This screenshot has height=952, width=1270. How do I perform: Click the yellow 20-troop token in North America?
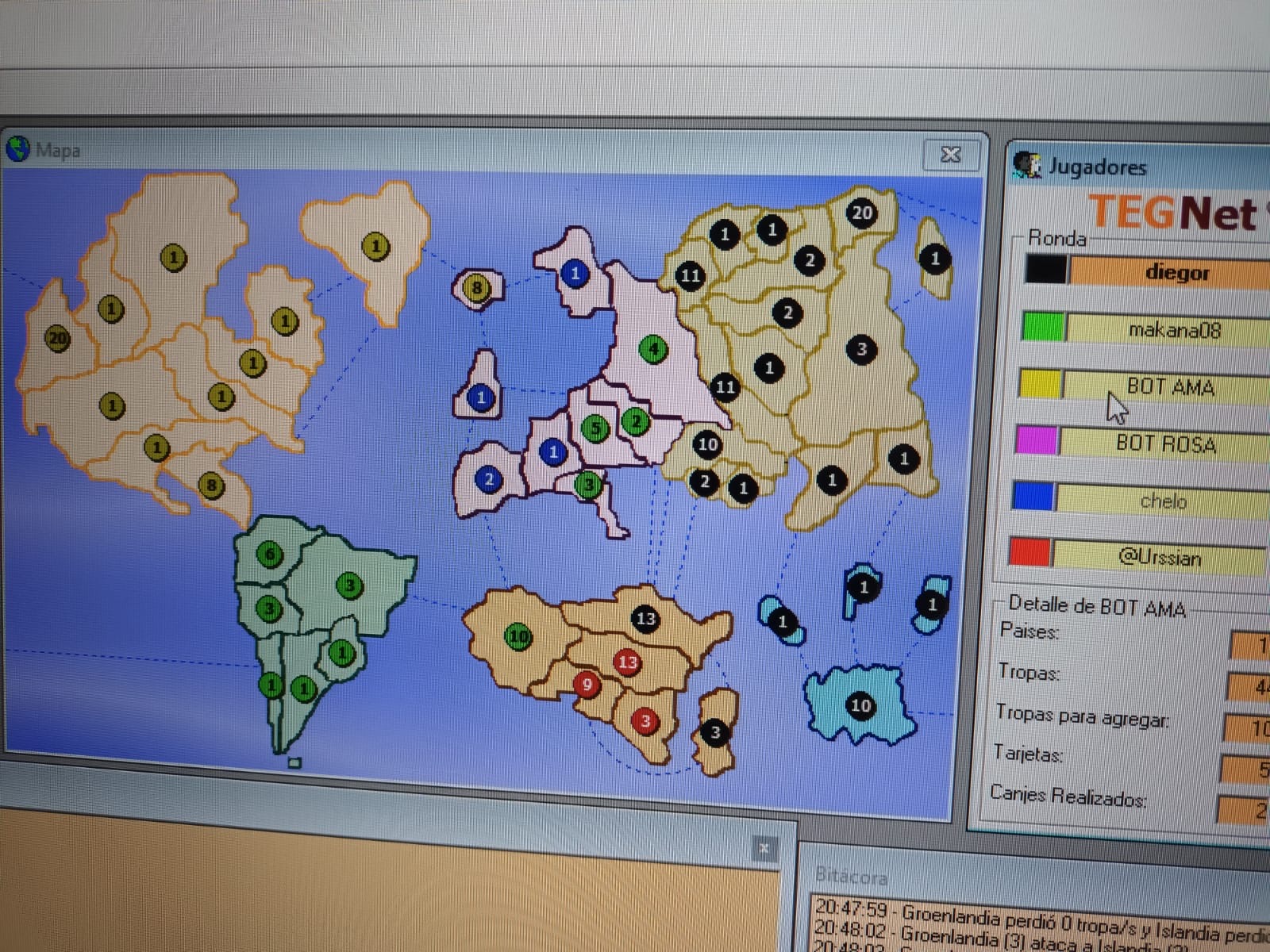click(57, 339)
